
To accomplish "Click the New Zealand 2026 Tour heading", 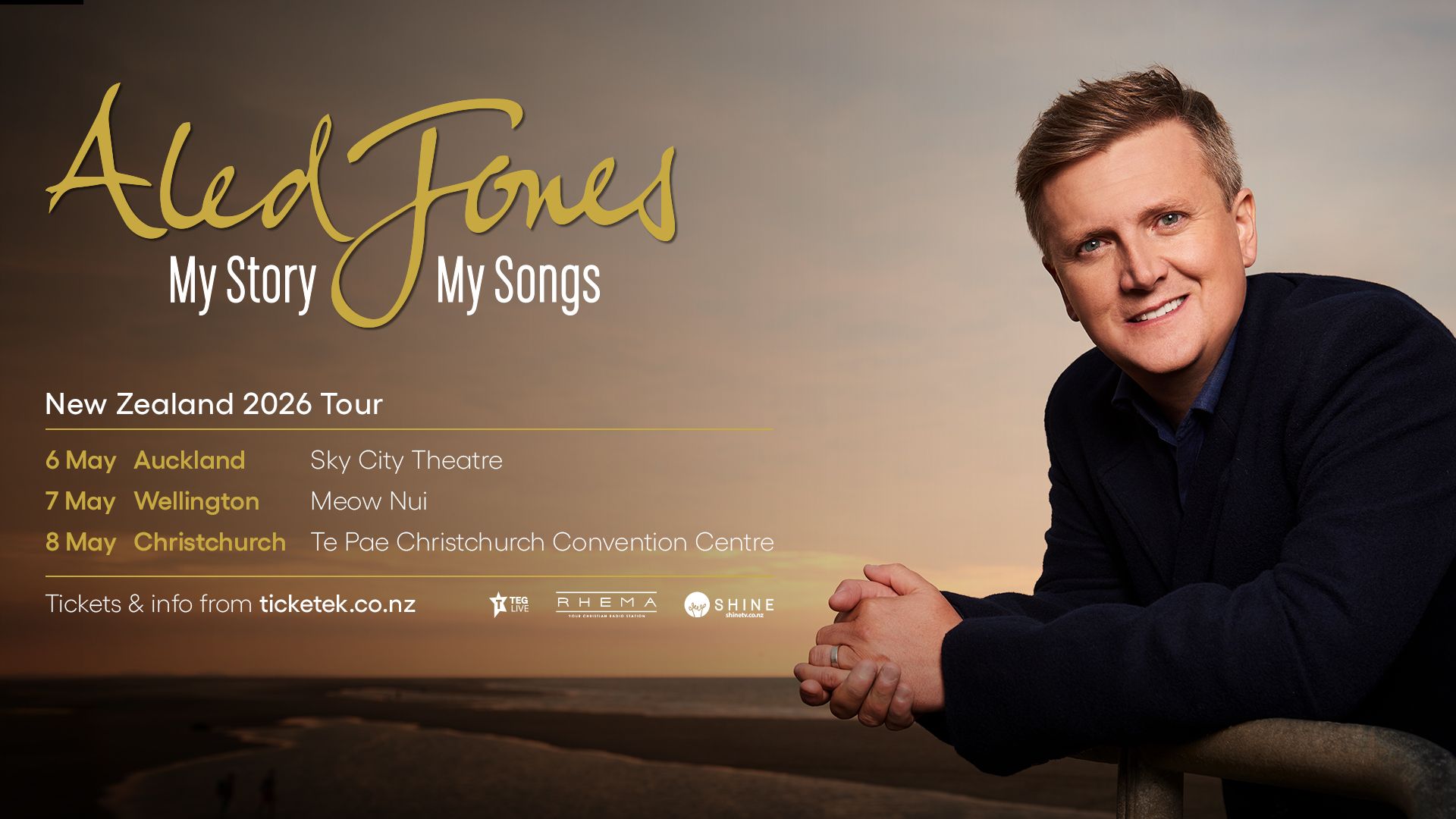I will (214, 403).
